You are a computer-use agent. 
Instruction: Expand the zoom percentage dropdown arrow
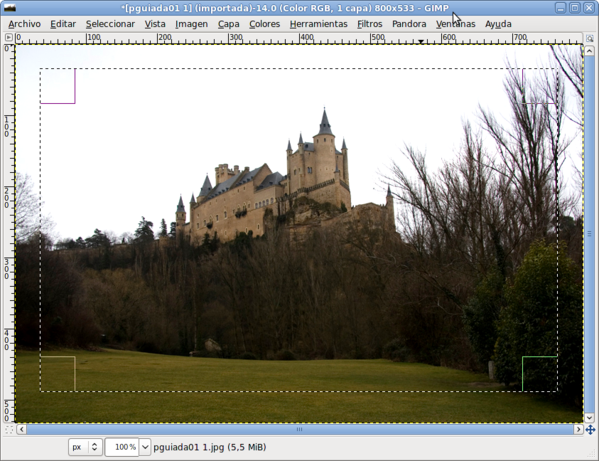pyautogui.click(x=145, y=447)
